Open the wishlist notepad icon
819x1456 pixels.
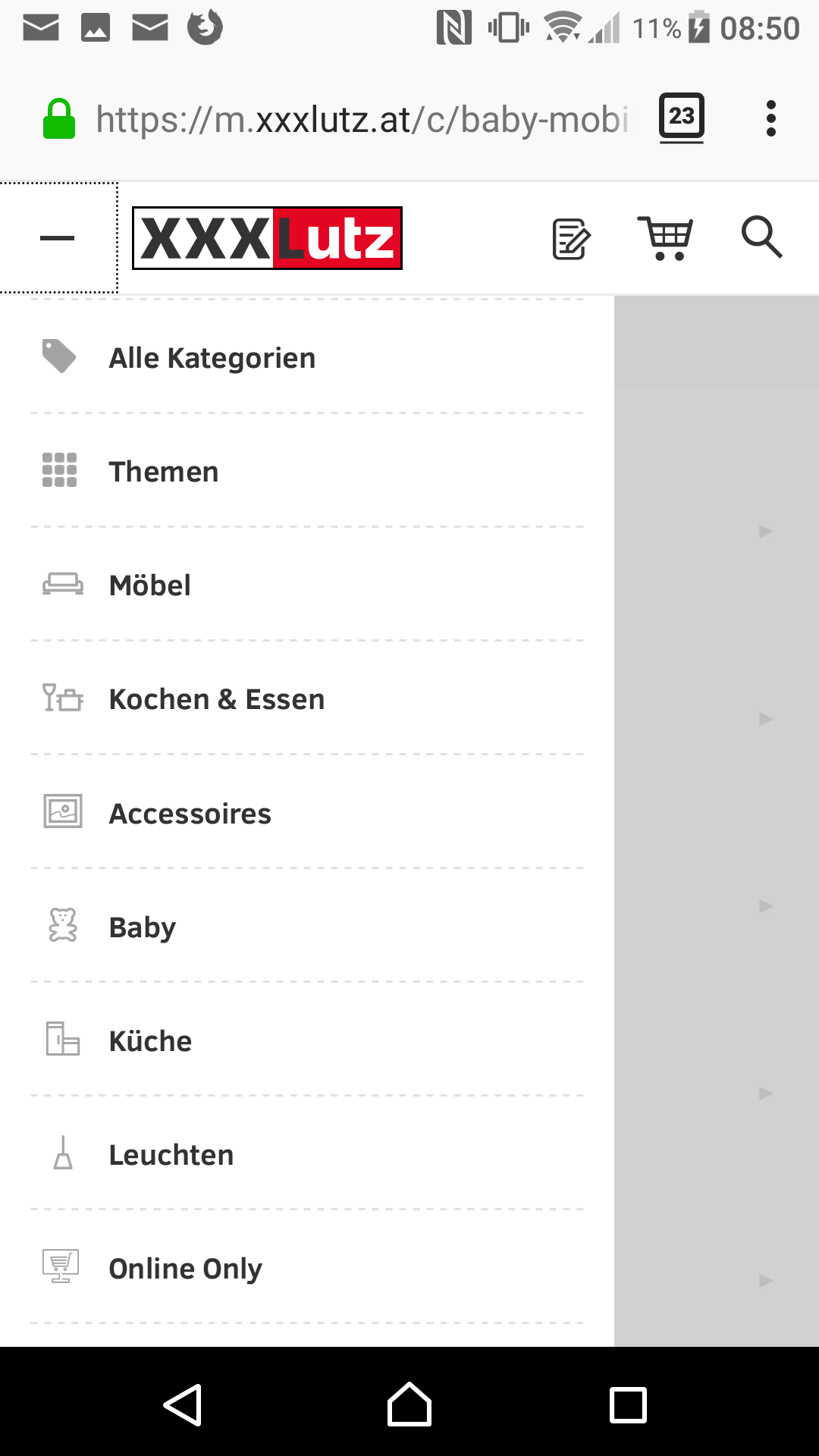[x=571, y=239]
